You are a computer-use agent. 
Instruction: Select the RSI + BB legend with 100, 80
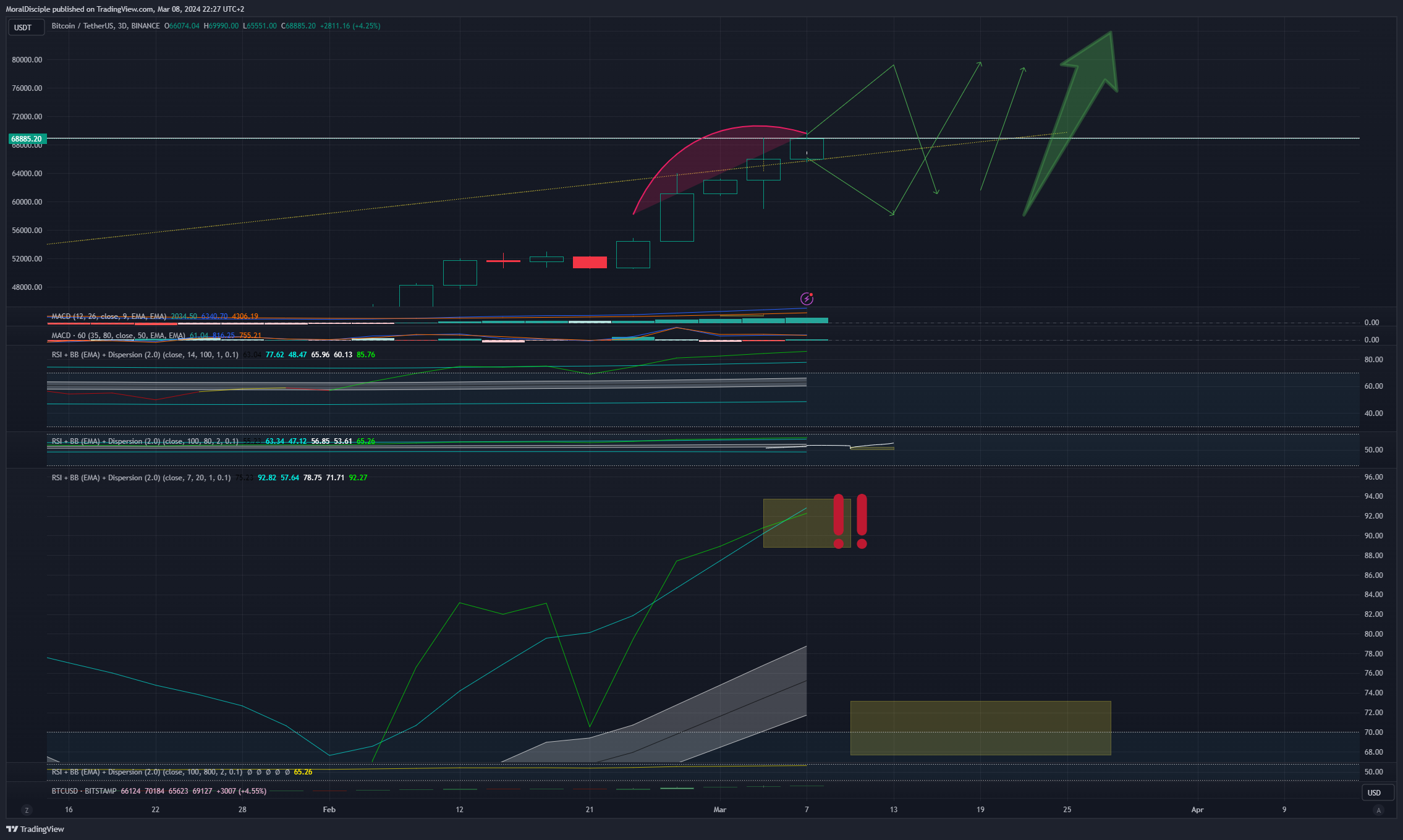[145, 441]
